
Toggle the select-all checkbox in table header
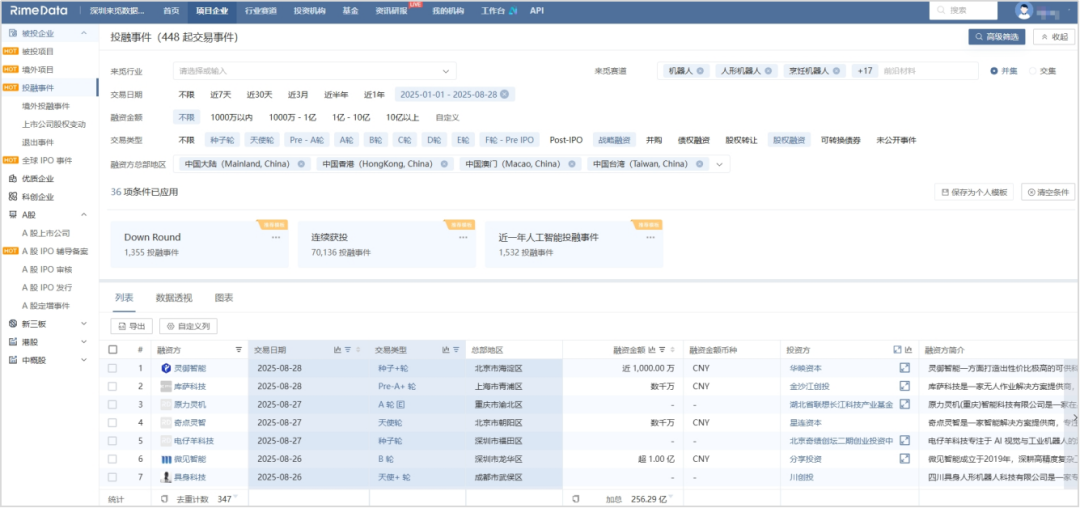pyautogui.click(x=112, y=350)
